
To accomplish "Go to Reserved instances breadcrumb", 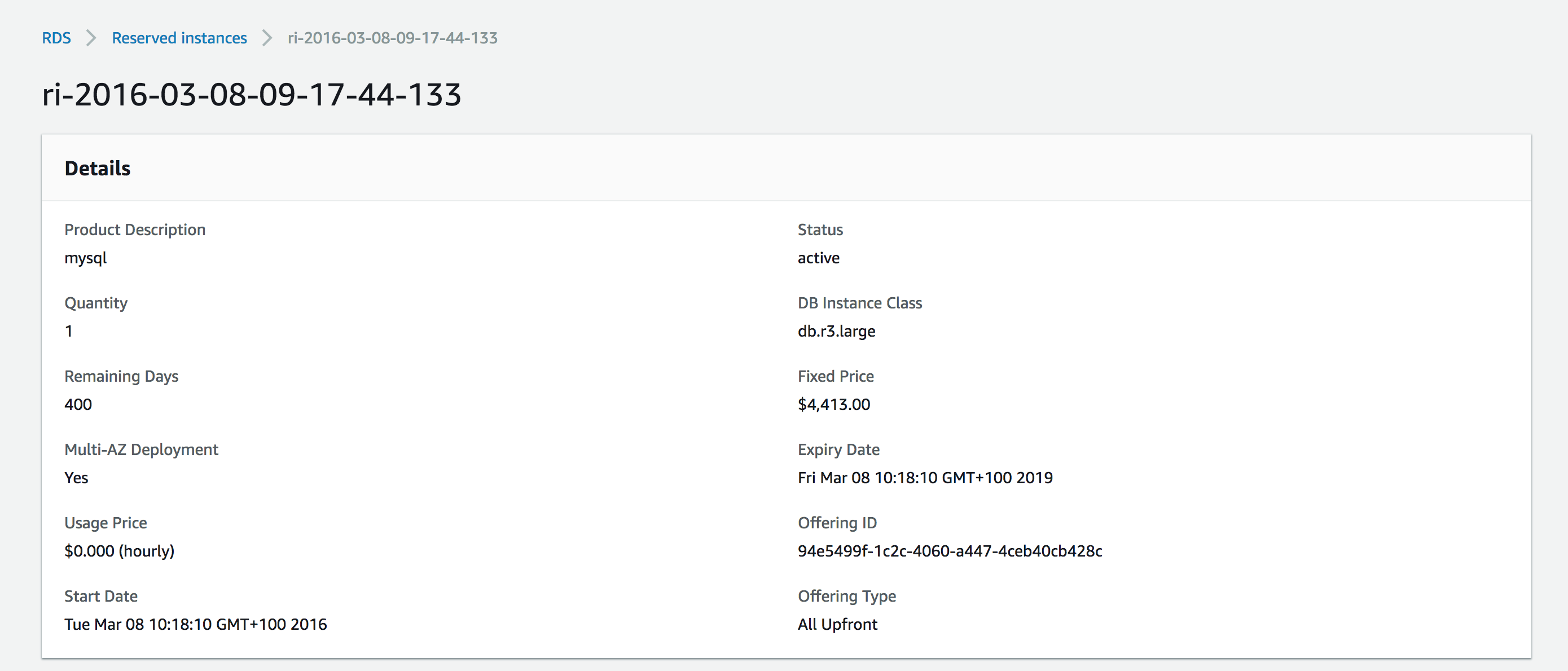I will (179, 38).
